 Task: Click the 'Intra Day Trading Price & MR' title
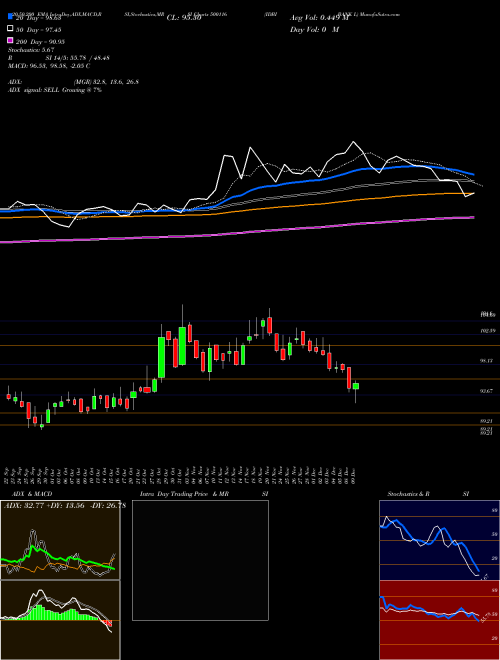pyautogui.click(x=184, y=494)
